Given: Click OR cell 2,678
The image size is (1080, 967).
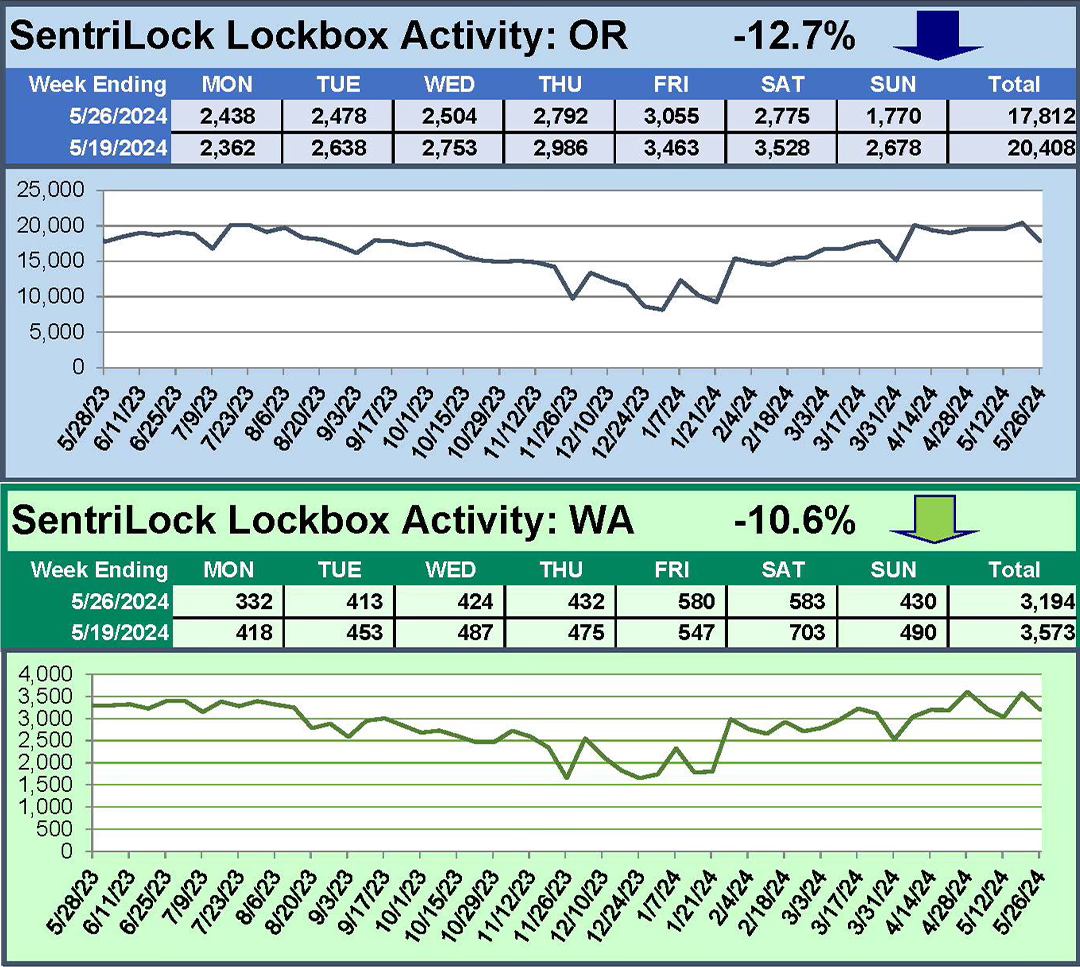Looking at the screenshot, I should [x=893, y=148].
